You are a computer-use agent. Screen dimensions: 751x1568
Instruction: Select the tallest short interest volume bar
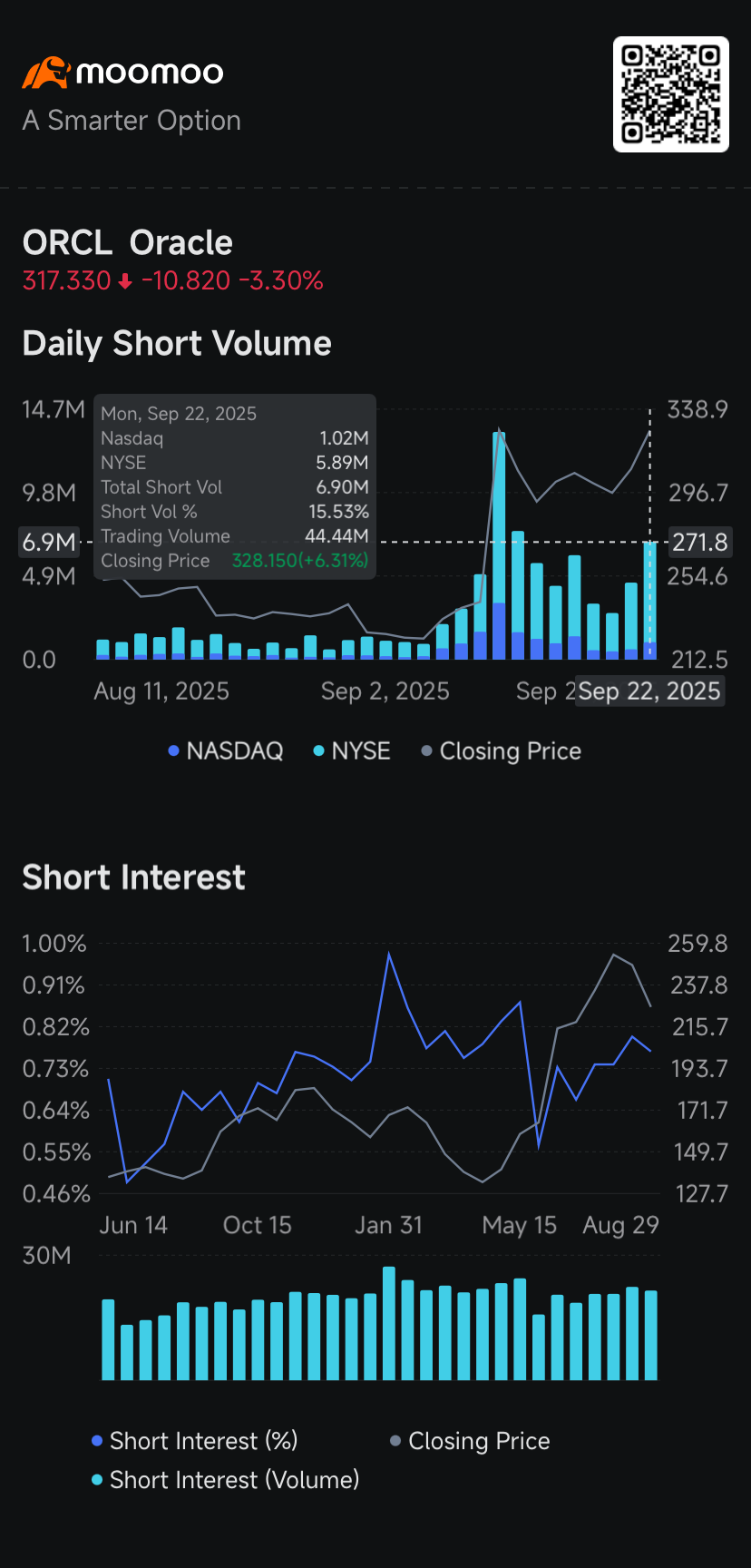[x=389, y=1323]
